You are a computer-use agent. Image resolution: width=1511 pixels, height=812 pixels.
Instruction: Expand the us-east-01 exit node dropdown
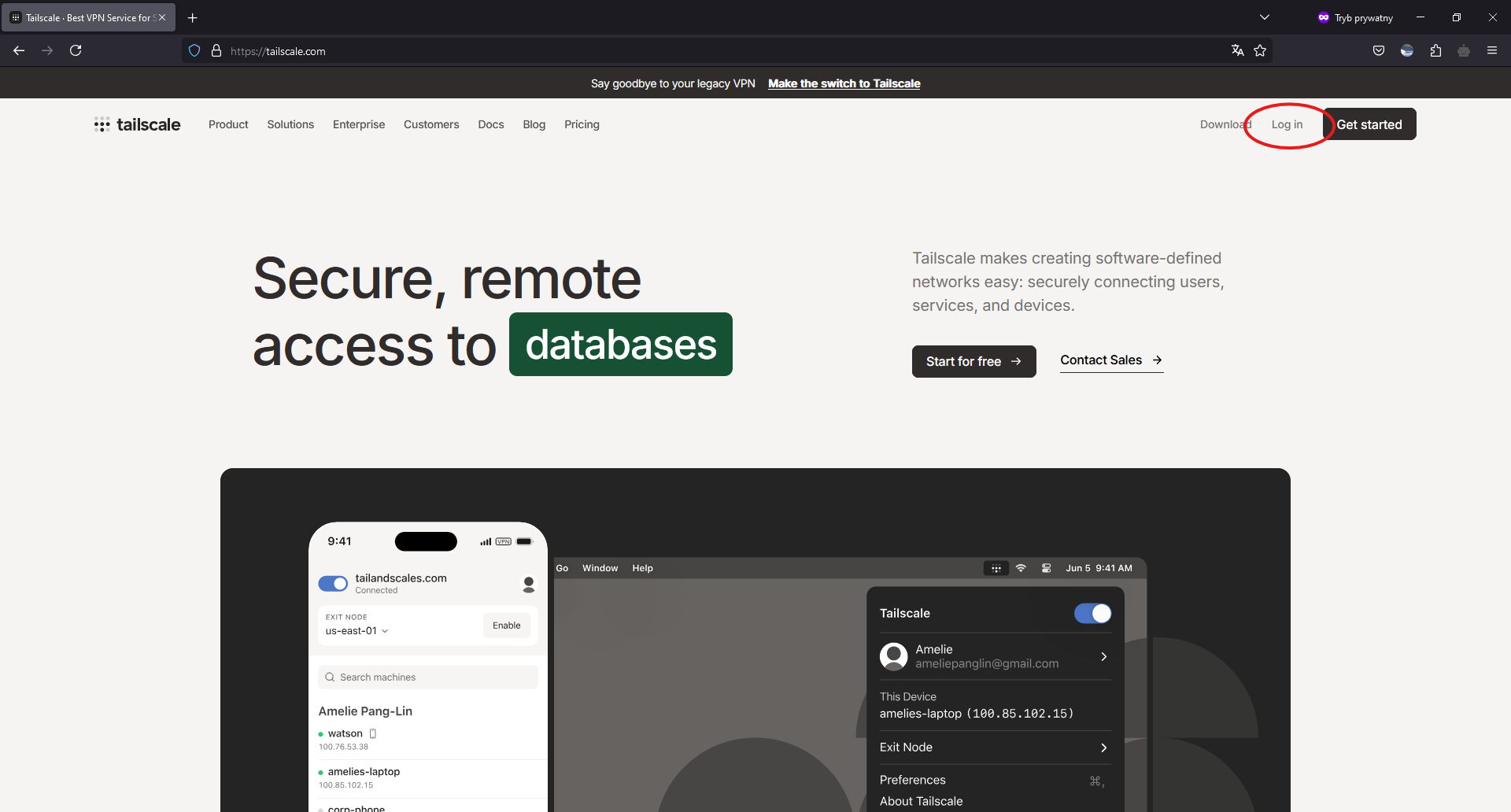(357, 631)
